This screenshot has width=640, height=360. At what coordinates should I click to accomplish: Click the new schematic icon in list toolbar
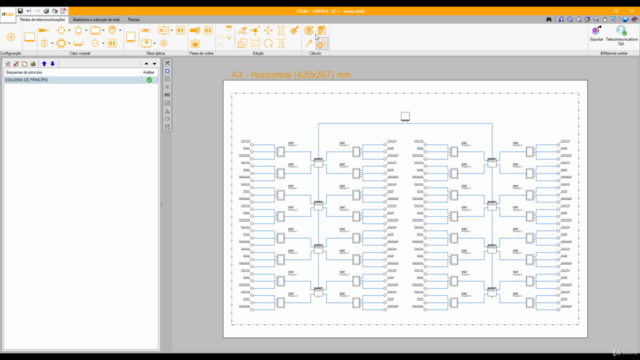click(8, 64)
